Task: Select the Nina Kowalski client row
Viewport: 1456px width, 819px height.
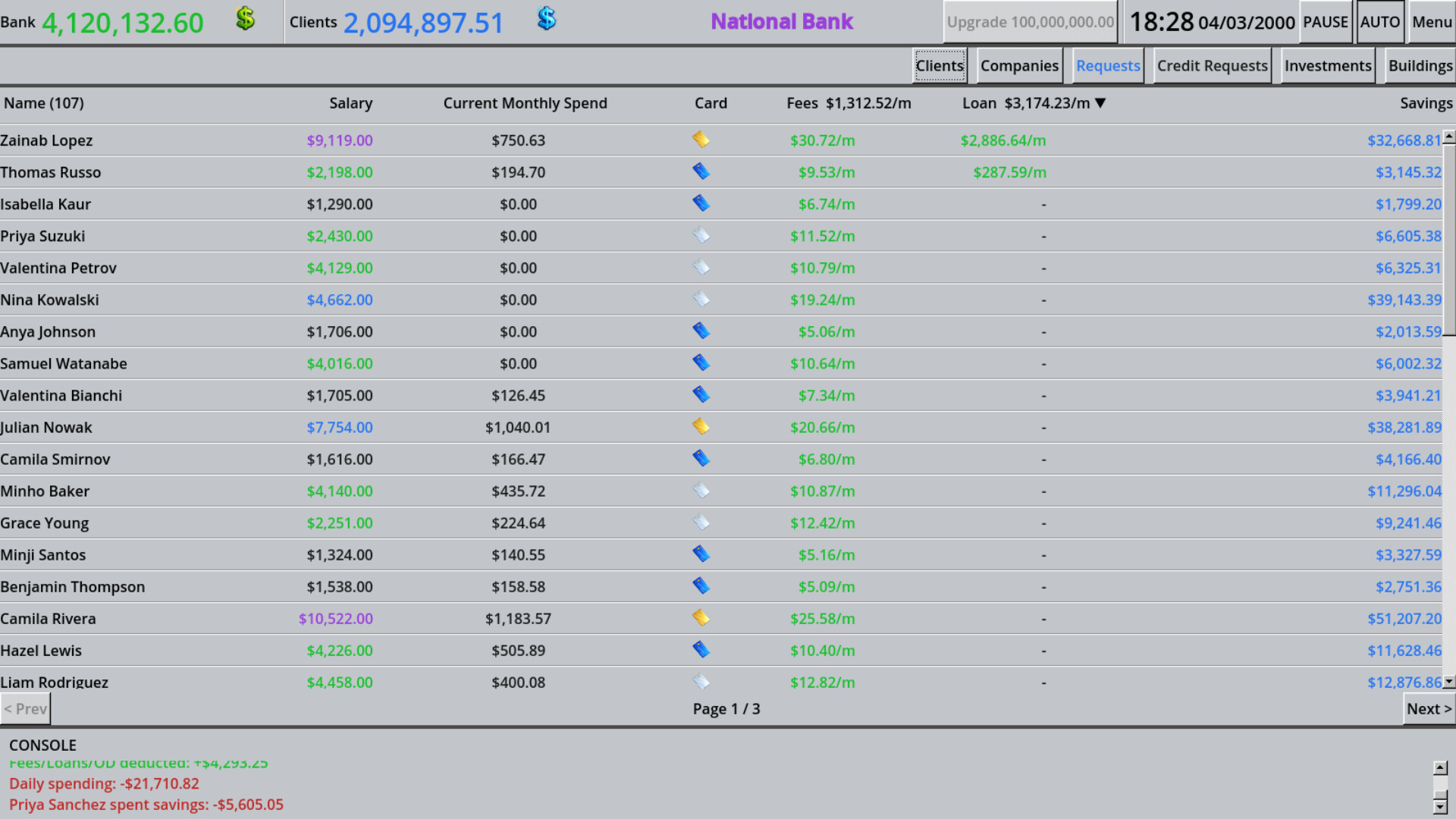Action: (303, 300)
